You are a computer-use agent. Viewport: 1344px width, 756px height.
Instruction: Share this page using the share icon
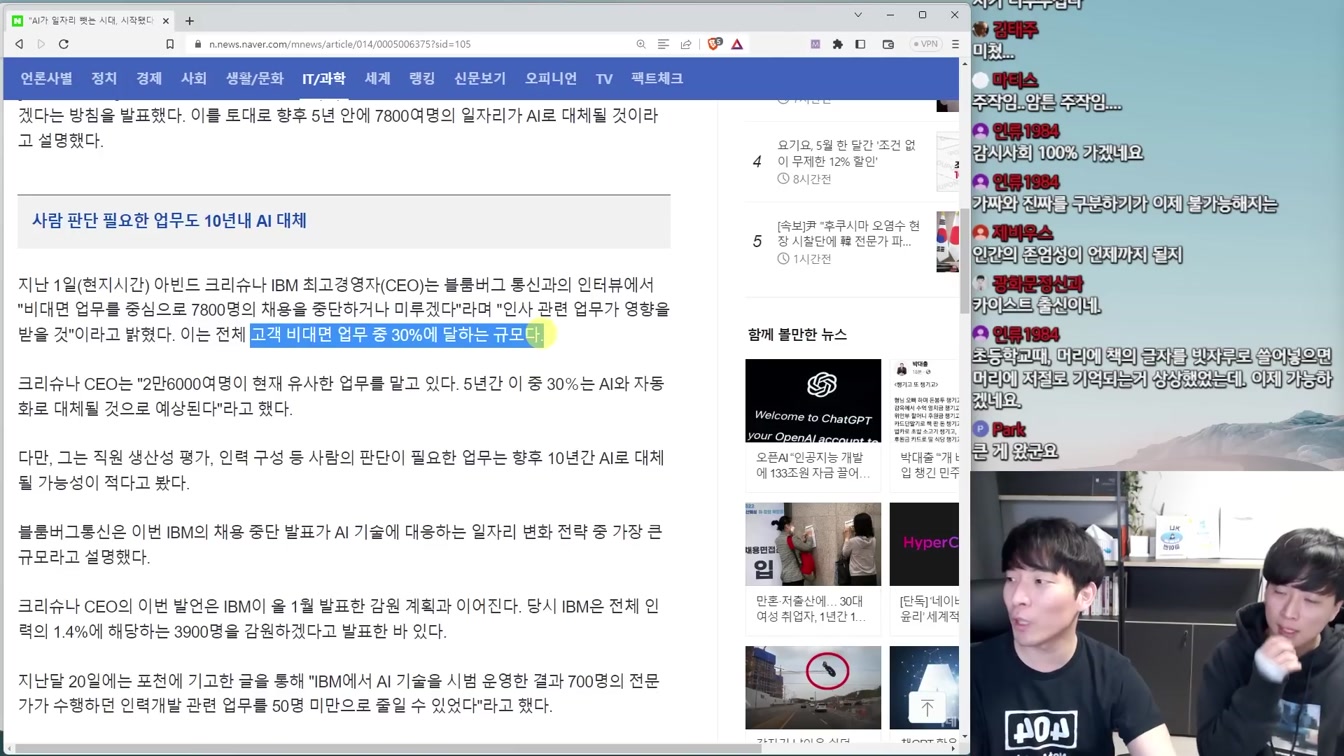click(686, 44)
